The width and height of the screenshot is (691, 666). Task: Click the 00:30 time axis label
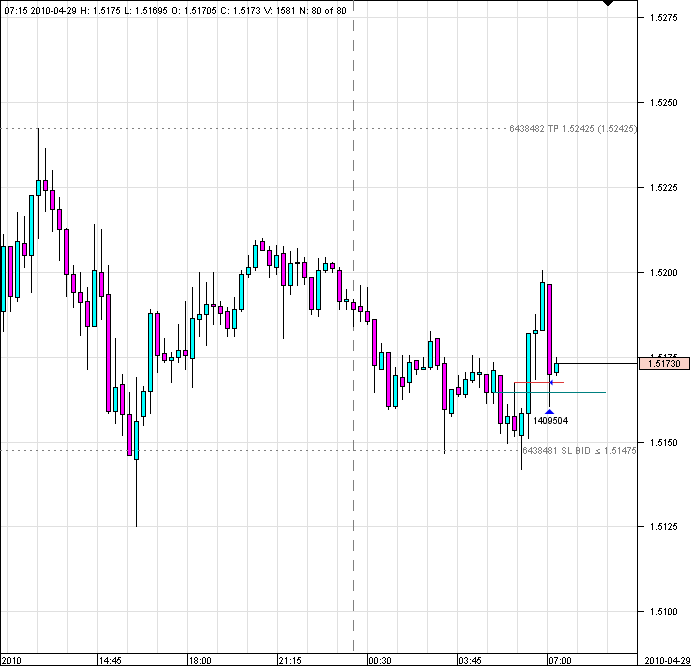pyautogui.click(x=380, y=660)
